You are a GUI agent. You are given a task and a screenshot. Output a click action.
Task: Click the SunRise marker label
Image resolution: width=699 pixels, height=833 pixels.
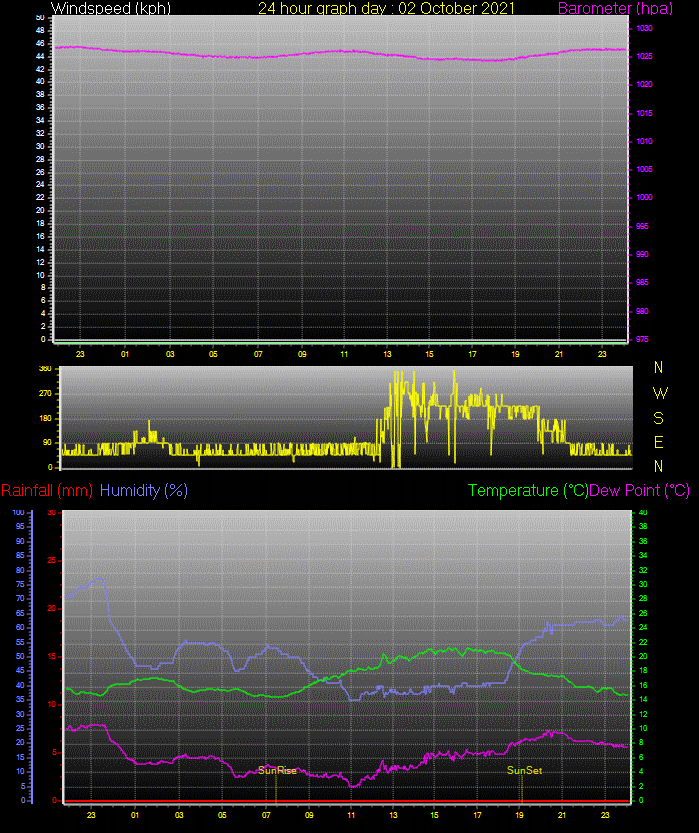click(277, 770)
